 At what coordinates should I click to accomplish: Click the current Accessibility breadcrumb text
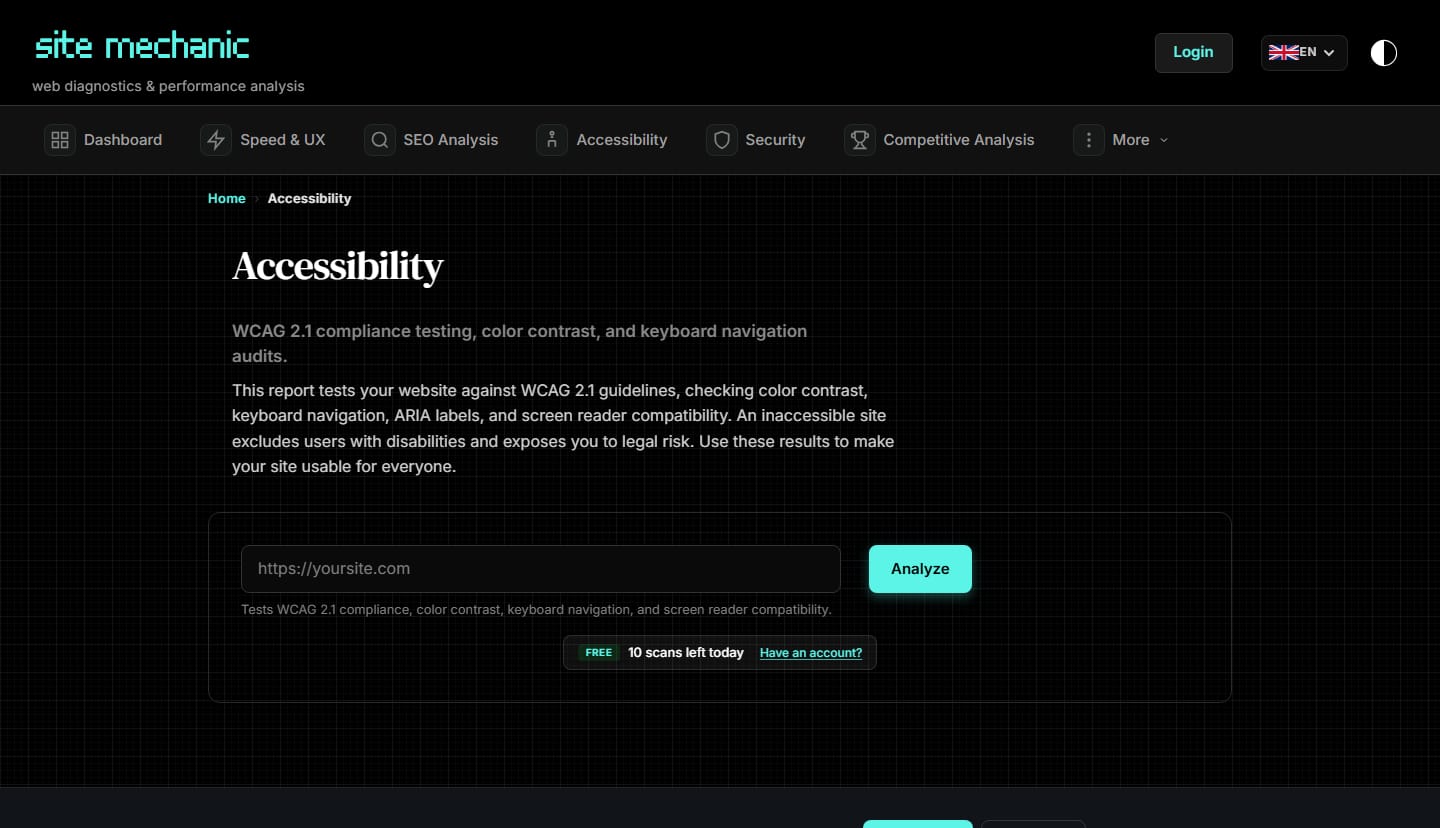click(310, 199)
